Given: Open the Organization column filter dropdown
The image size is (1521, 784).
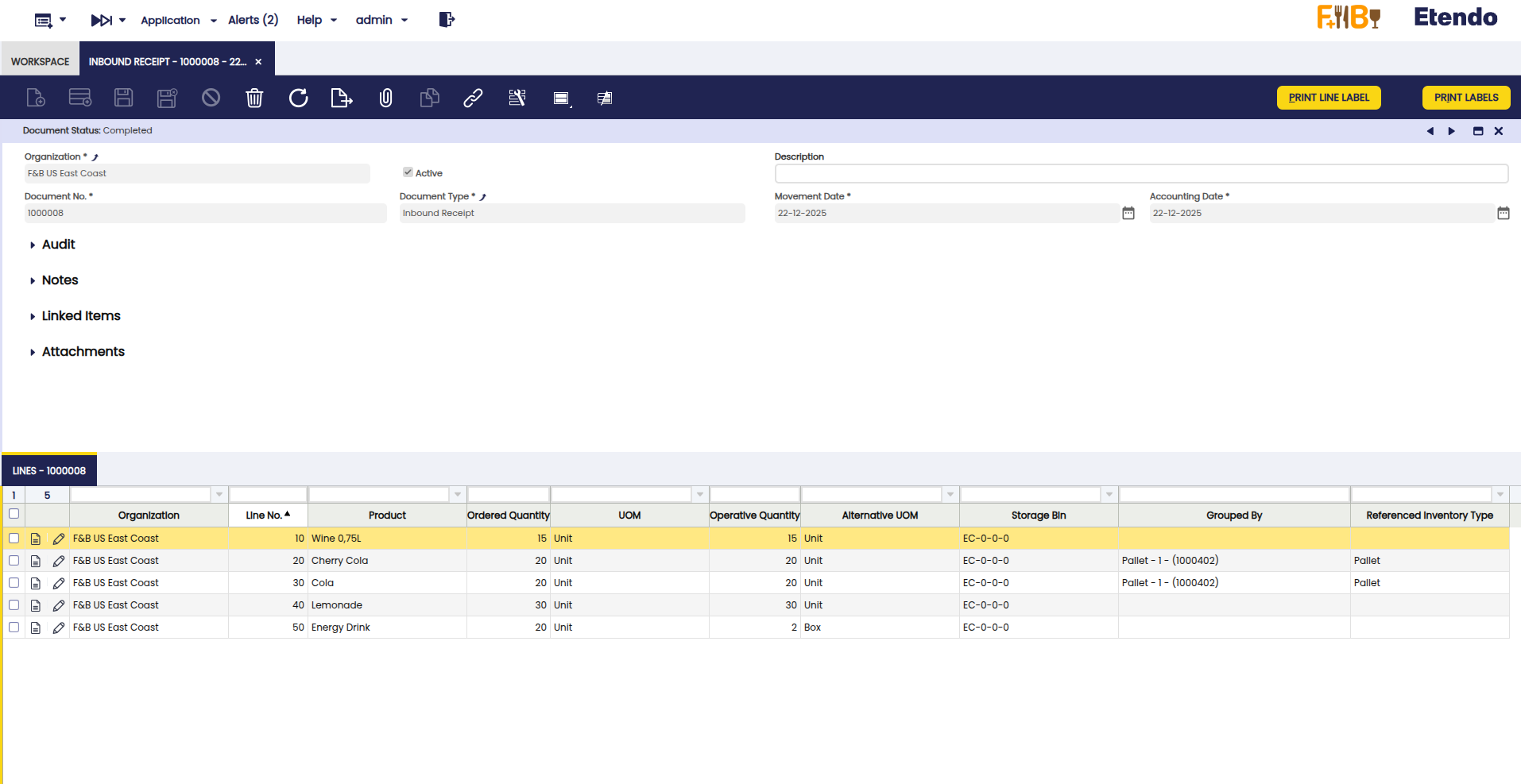Looking at the screenshot, I should tap(219, 495).
